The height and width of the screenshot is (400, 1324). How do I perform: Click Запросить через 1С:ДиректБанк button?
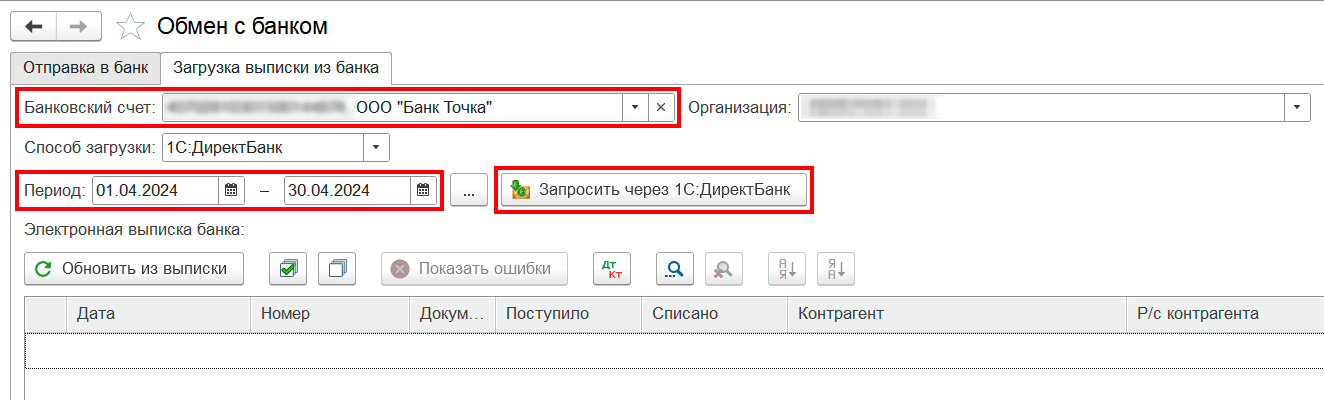[654, 190]
